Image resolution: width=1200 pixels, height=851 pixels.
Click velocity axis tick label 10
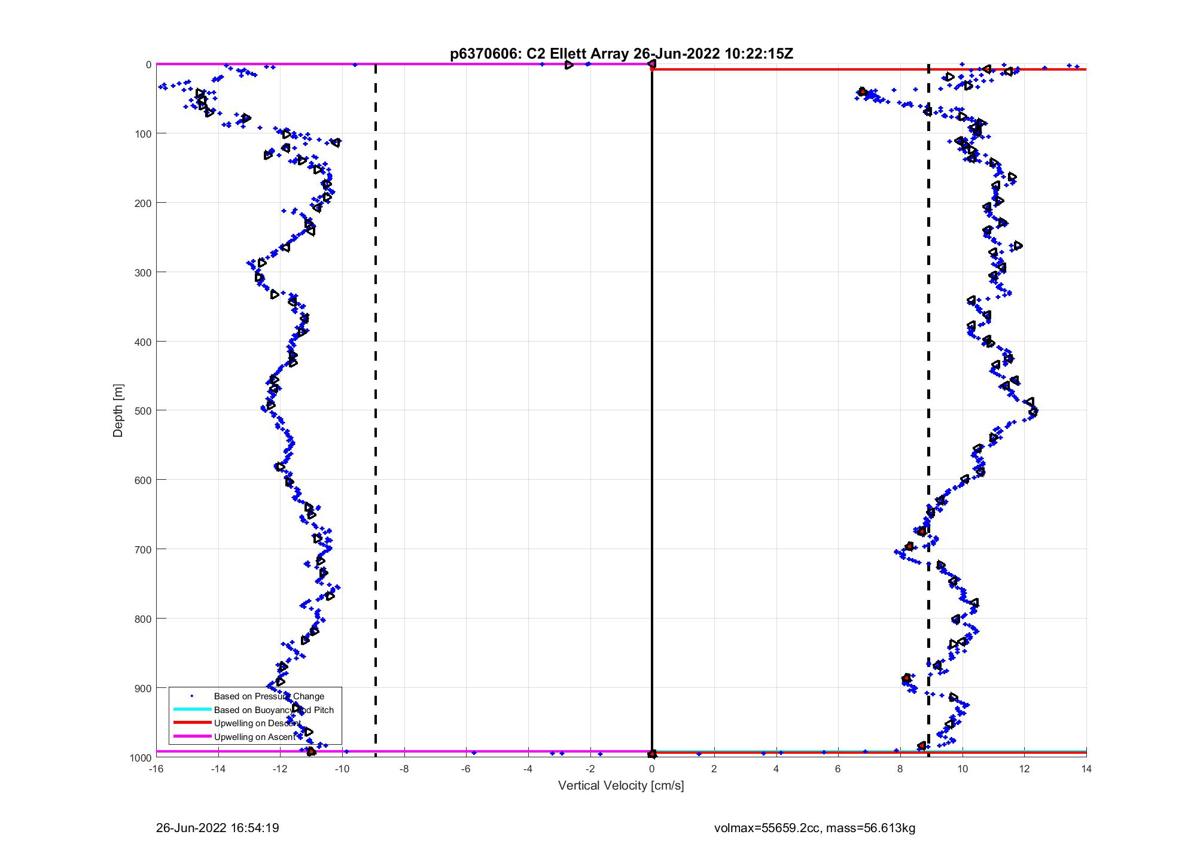[962, 769]
